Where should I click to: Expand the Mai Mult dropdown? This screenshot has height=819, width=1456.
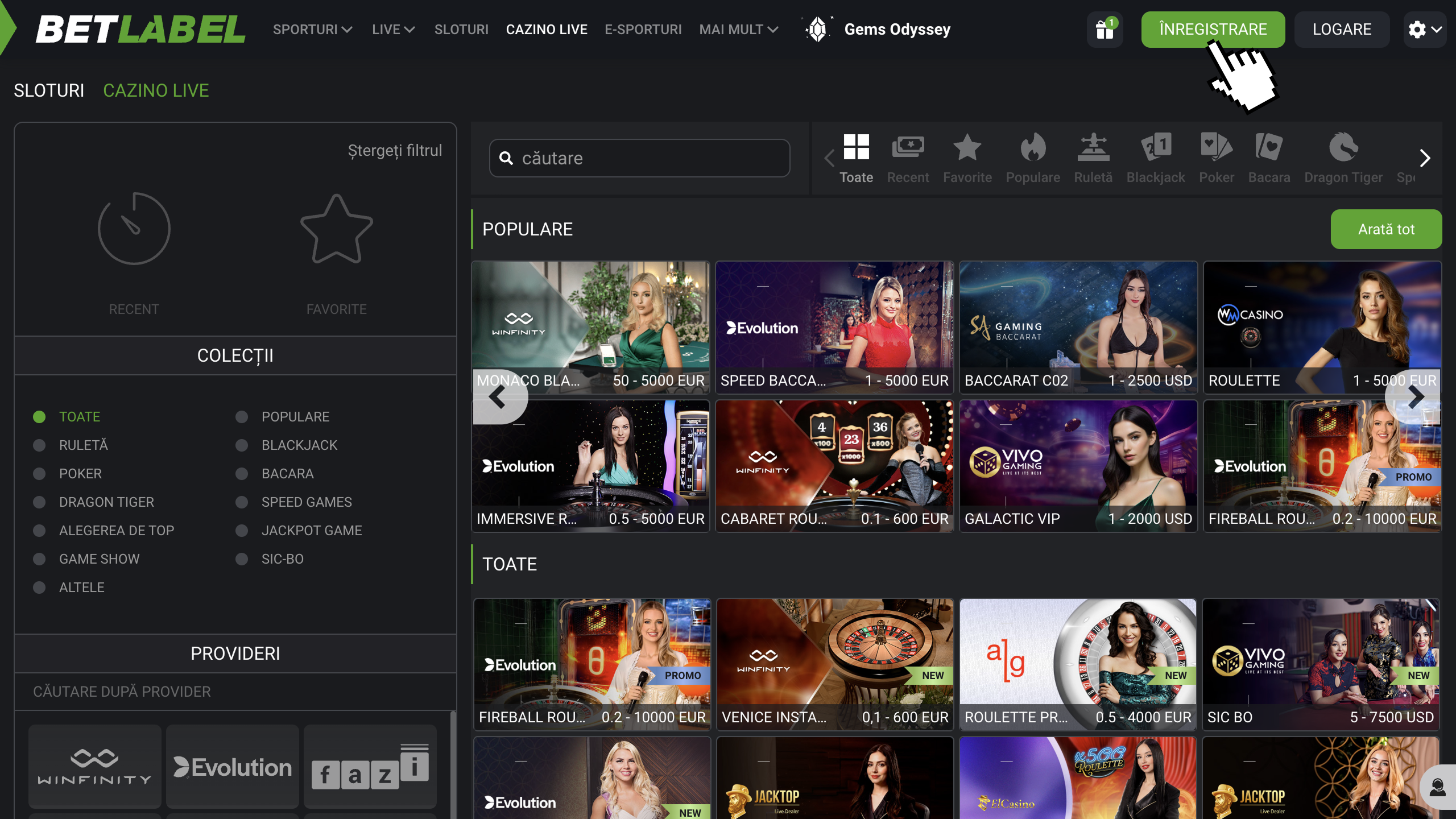[738, 30]
